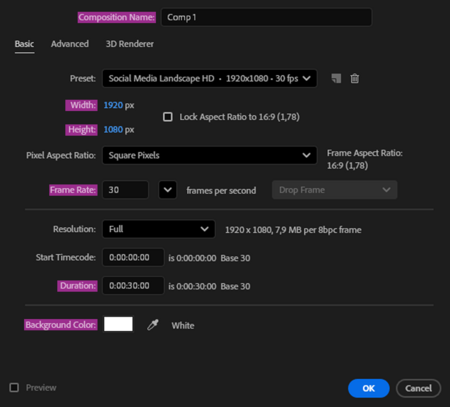Screen dimensions: 450x407
Task: Click the 'Background Color:' label
Action: (x=61, y=325)
